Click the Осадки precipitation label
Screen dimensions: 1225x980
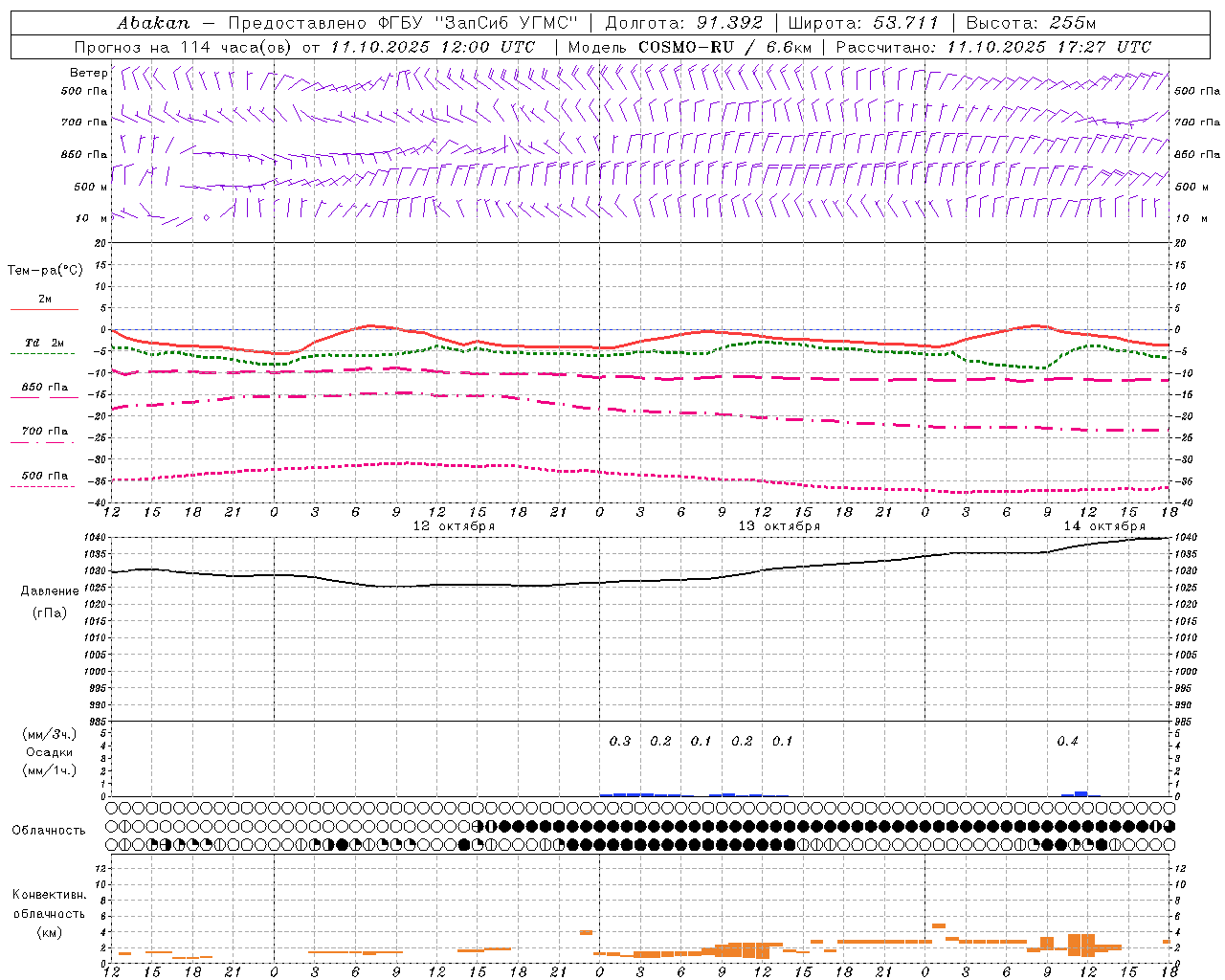pos(50,752)
